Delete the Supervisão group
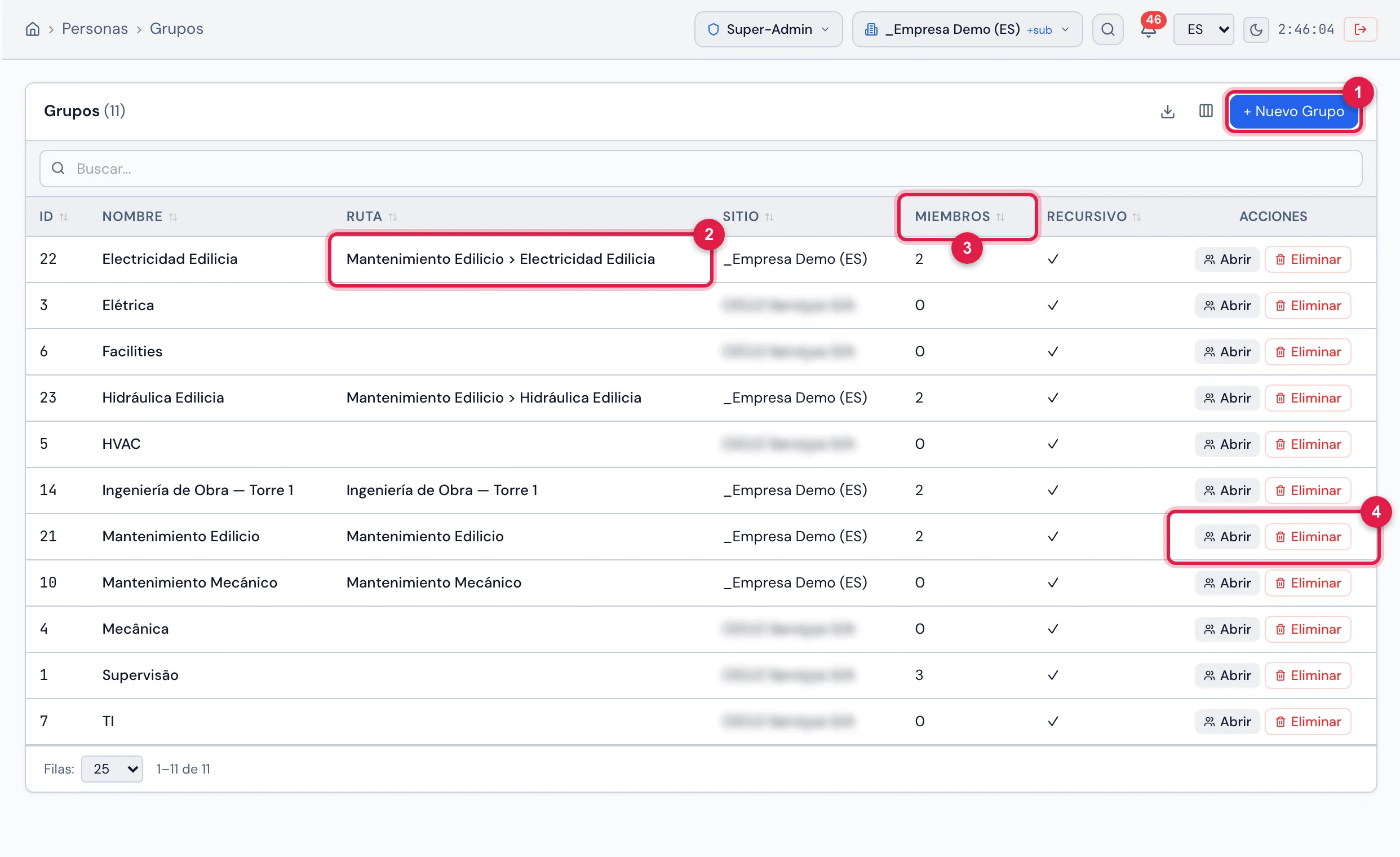1400x857 pixels. pos(1308,675)
